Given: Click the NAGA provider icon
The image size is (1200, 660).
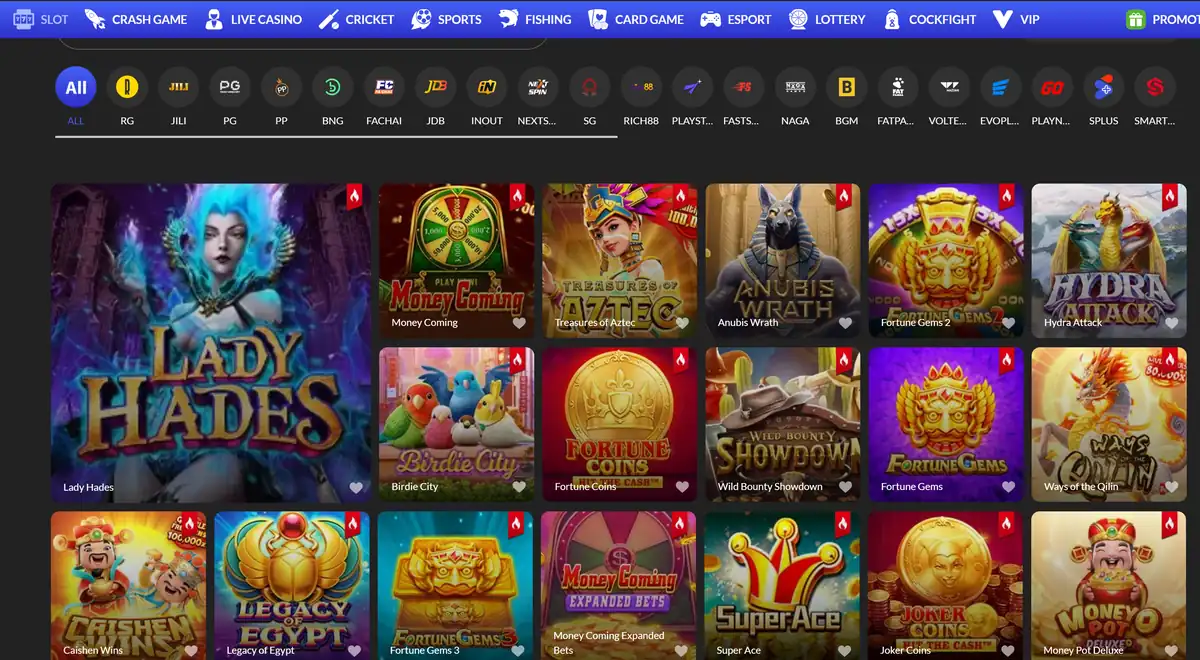Looking at the screenshot, I should (794, 86).
